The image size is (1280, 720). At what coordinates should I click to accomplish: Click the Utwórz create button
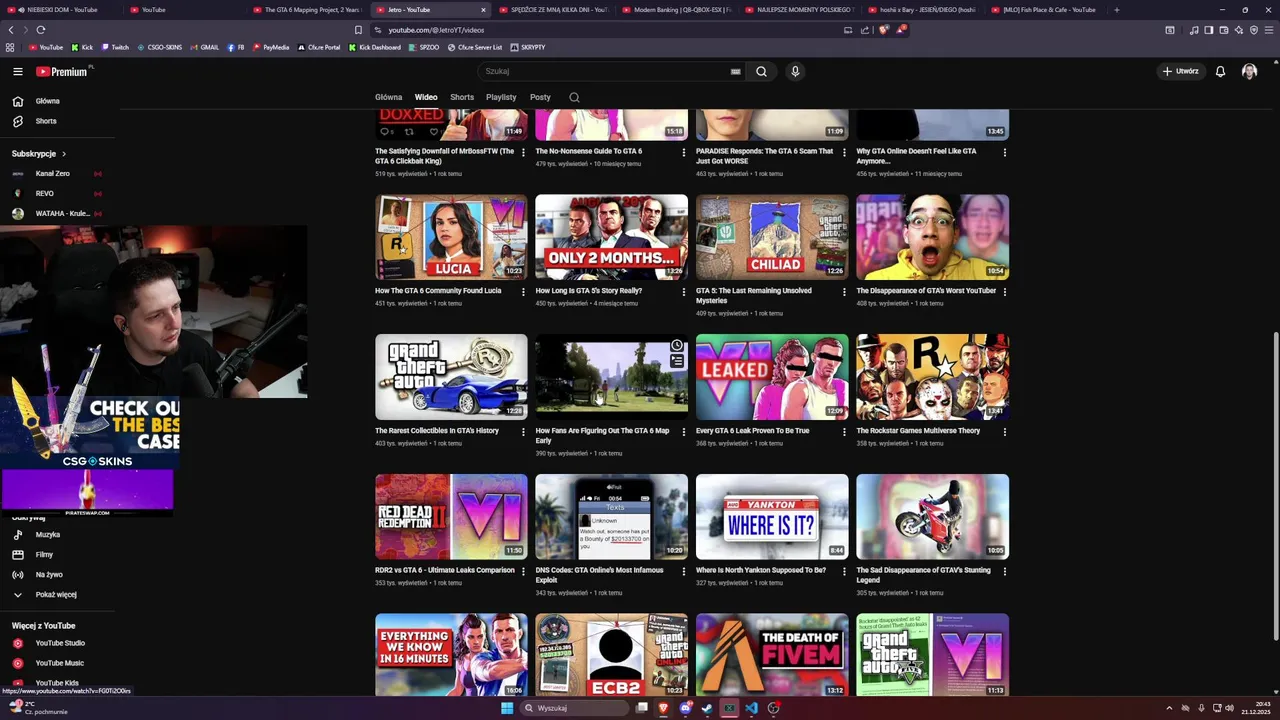click(1180, 71)
